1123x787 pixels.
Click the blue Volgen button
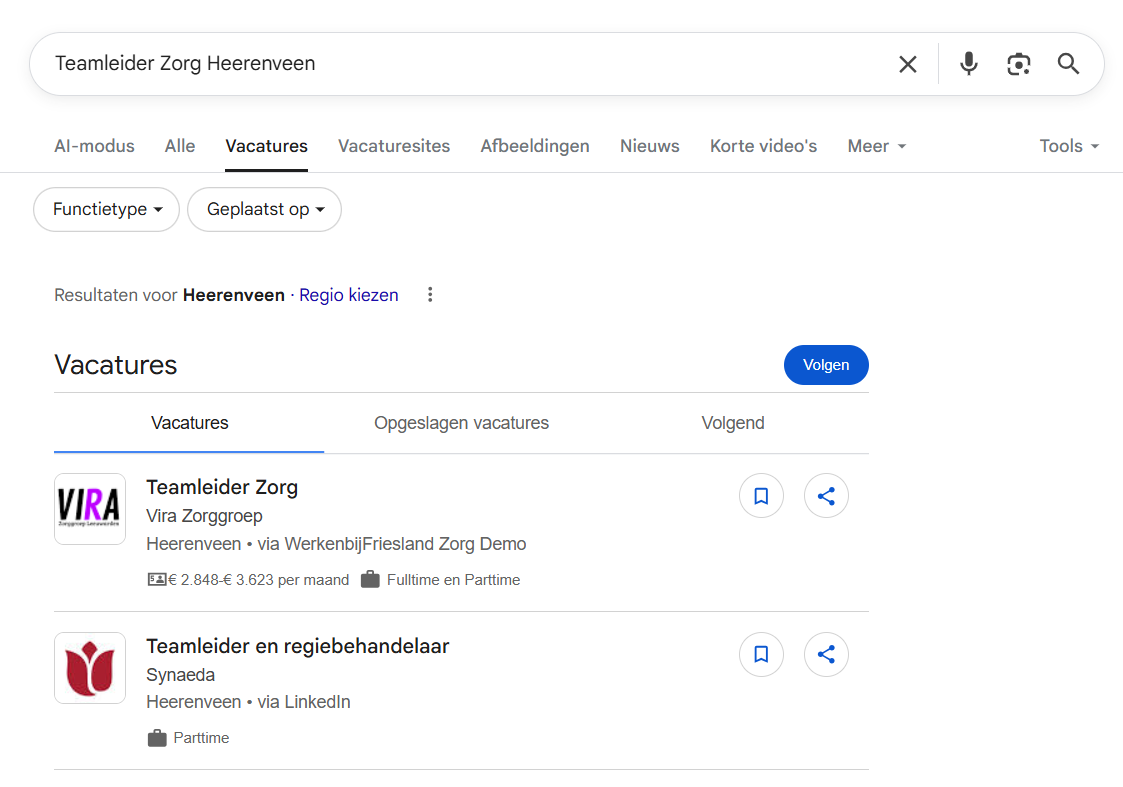[826, 365]
